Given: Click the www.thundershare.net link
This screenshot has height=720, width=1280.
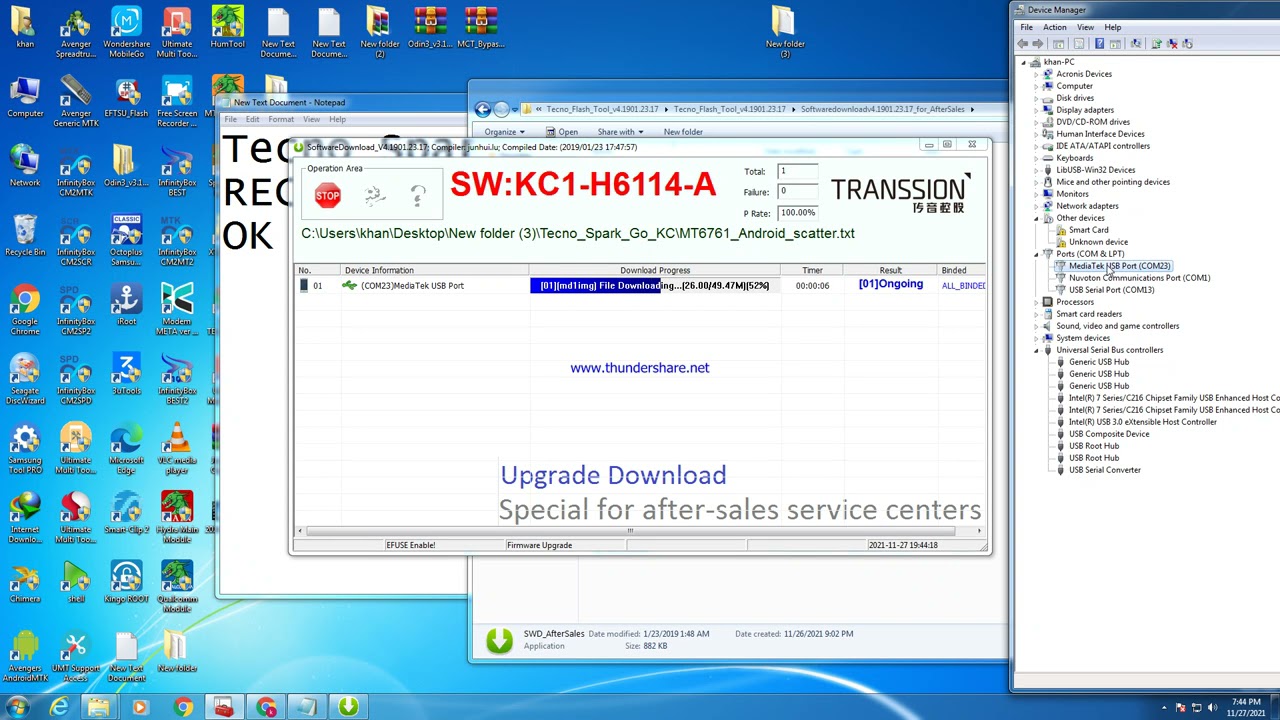Looking at the screenshot, I should tap(640, 368).
